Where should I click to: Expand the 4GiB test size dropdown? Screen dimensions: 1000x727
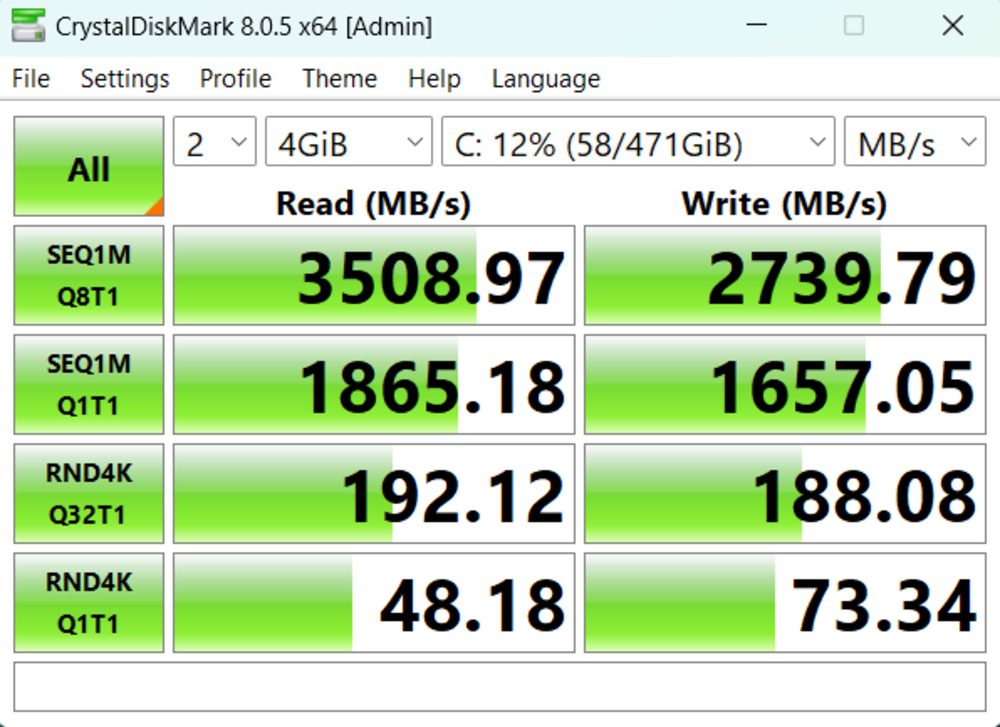(349, 142)
